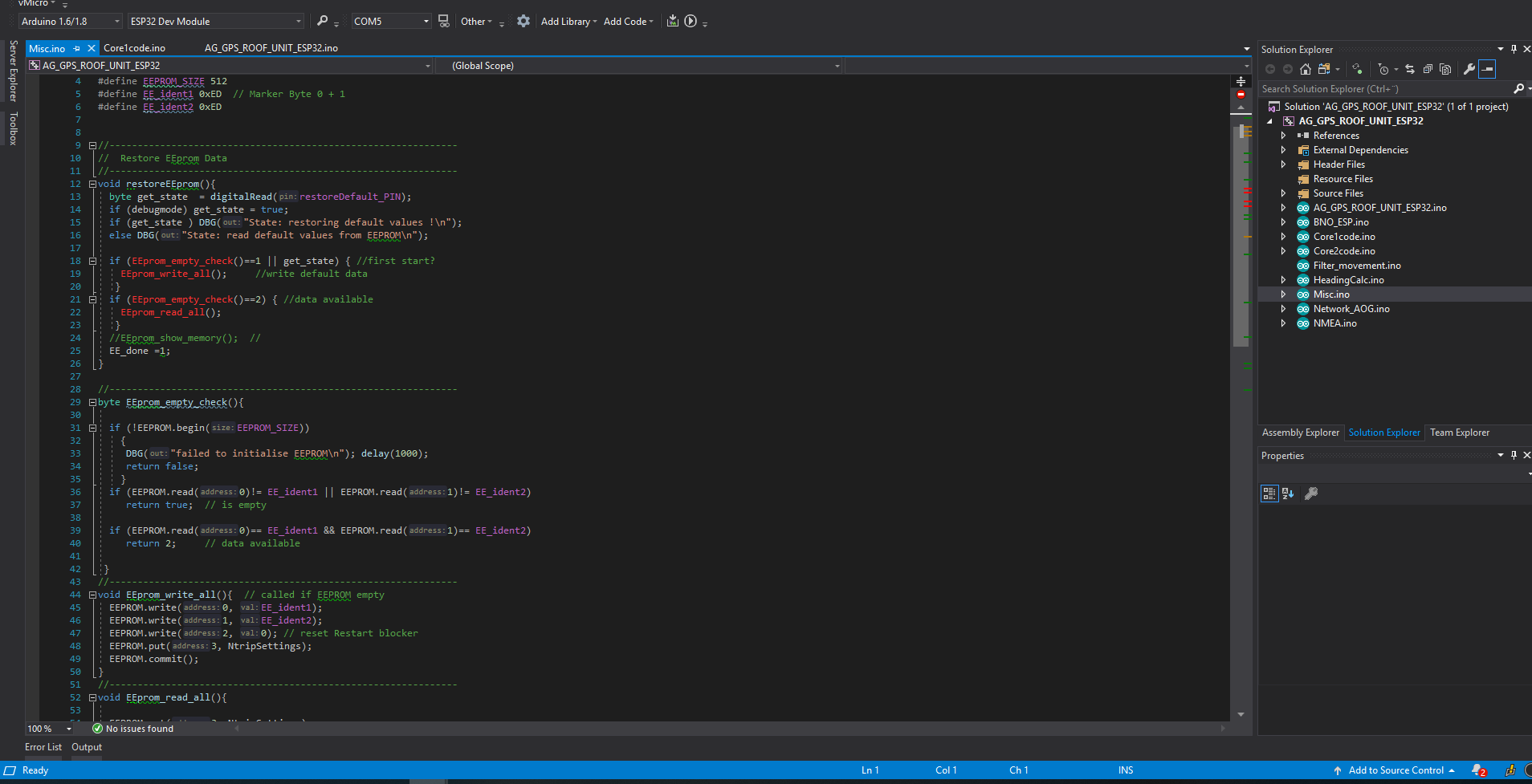Open the serial monitor icon beside COM5
Image resolution: width=1532 pixels, height=784 pixels.
coord(444,21)
